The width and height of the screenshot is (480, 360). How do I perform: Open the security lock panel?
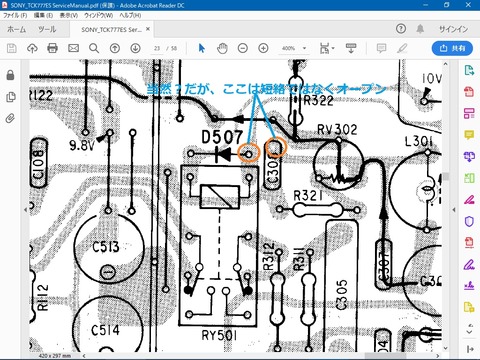[10, 75]
